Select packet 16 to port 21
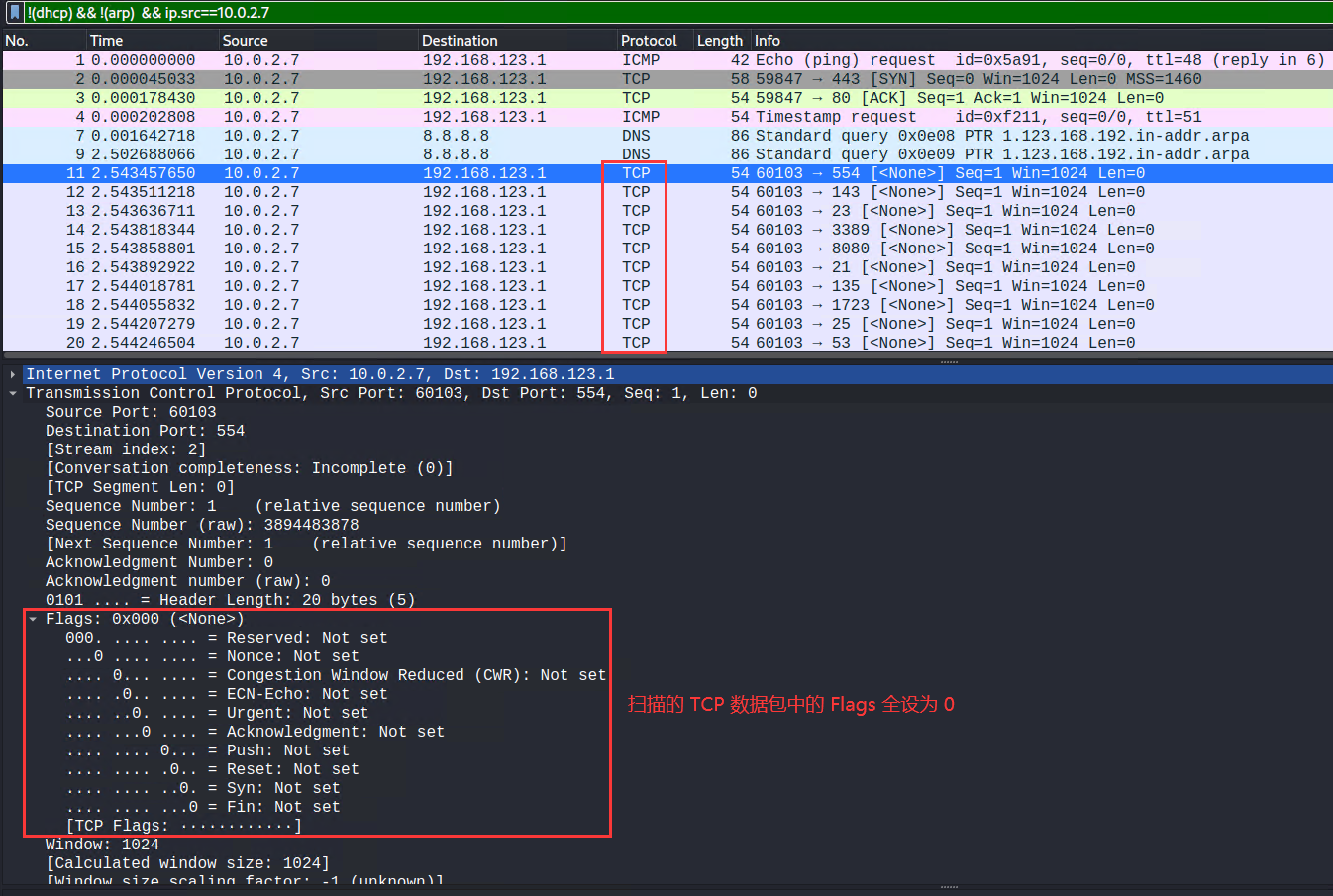The image size is (1333, 896). point(666,267)
